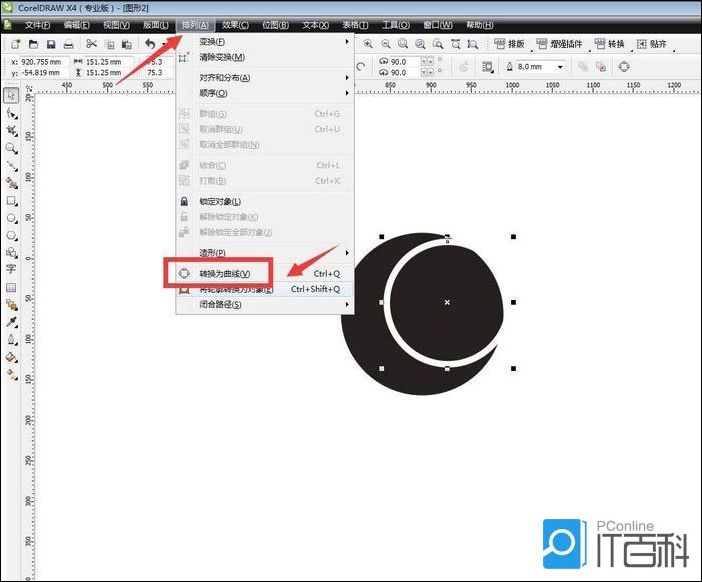Choose 转换为曲线(V) menu item

(x=265, y=274)
